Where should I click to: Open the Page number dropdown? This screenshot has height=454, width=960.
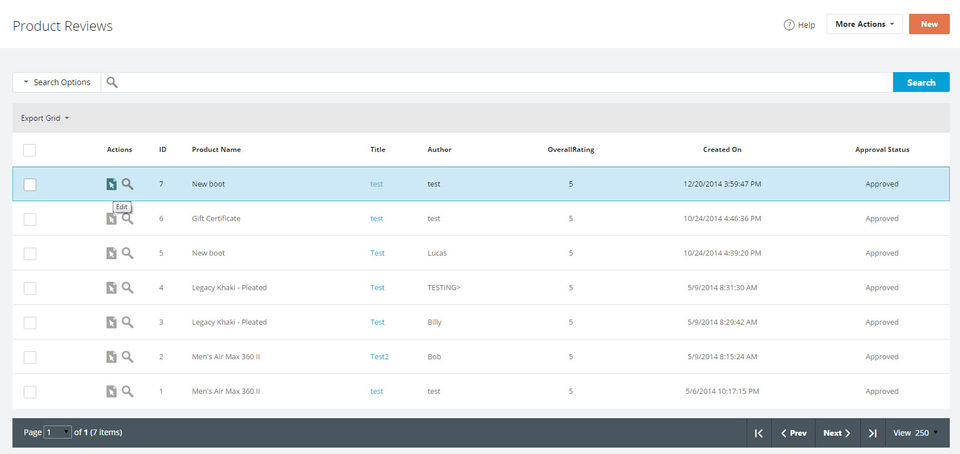pyautogui.click(x=58, y=433)
